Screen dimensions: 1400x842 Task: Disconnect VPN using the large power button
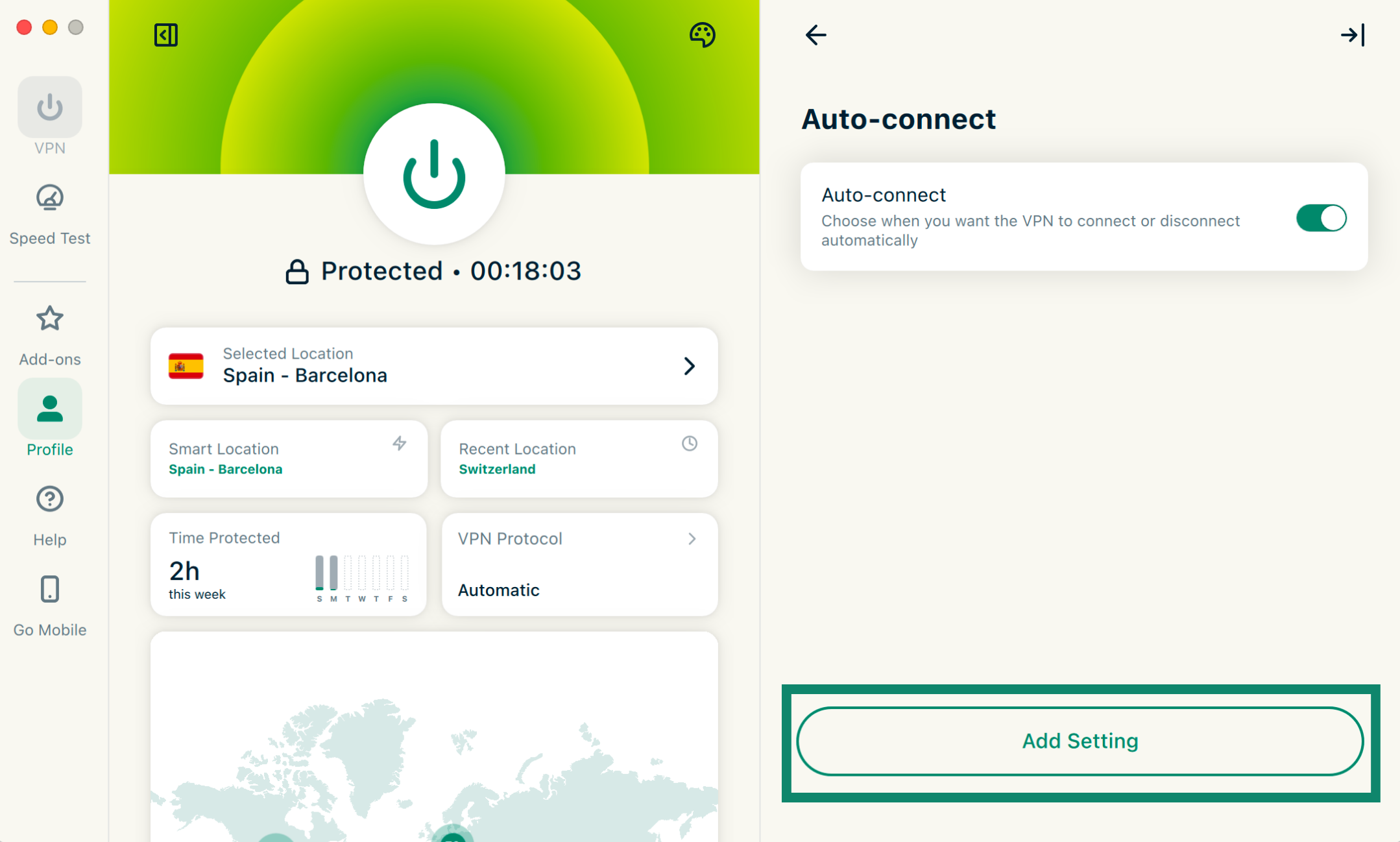(434, 174)
